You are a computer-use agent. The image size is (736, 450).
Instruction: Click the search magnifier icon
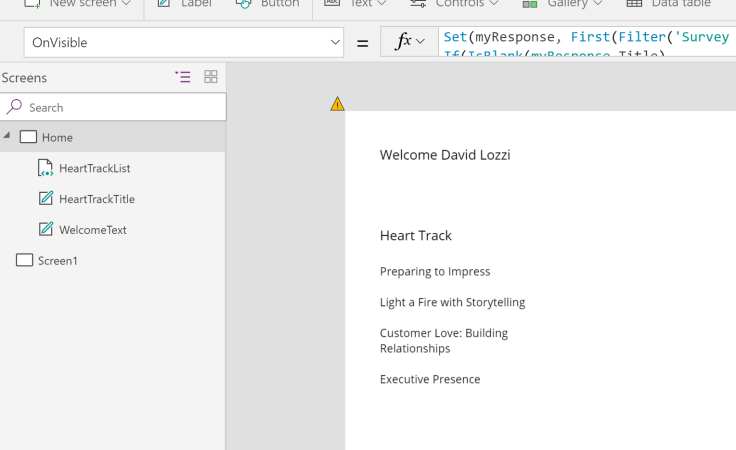point(14,107)
